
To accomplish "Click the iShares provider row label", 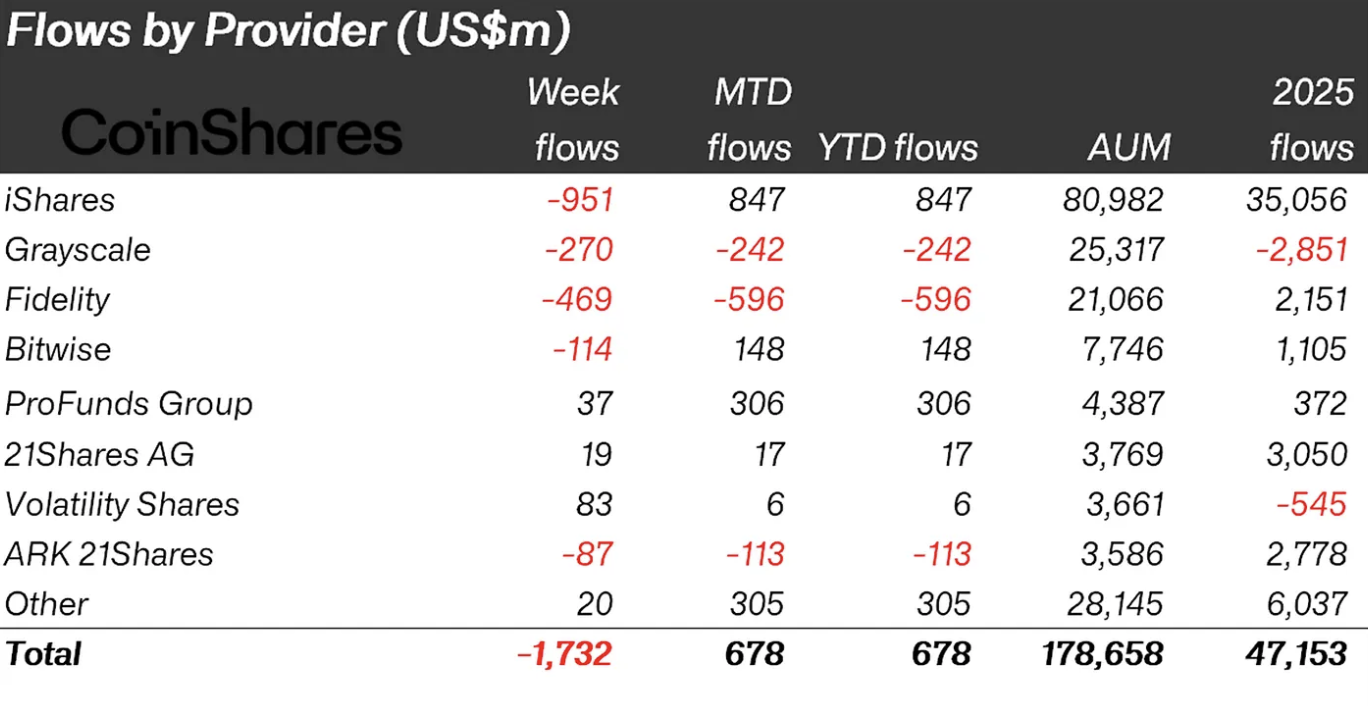I will (60, 200).
